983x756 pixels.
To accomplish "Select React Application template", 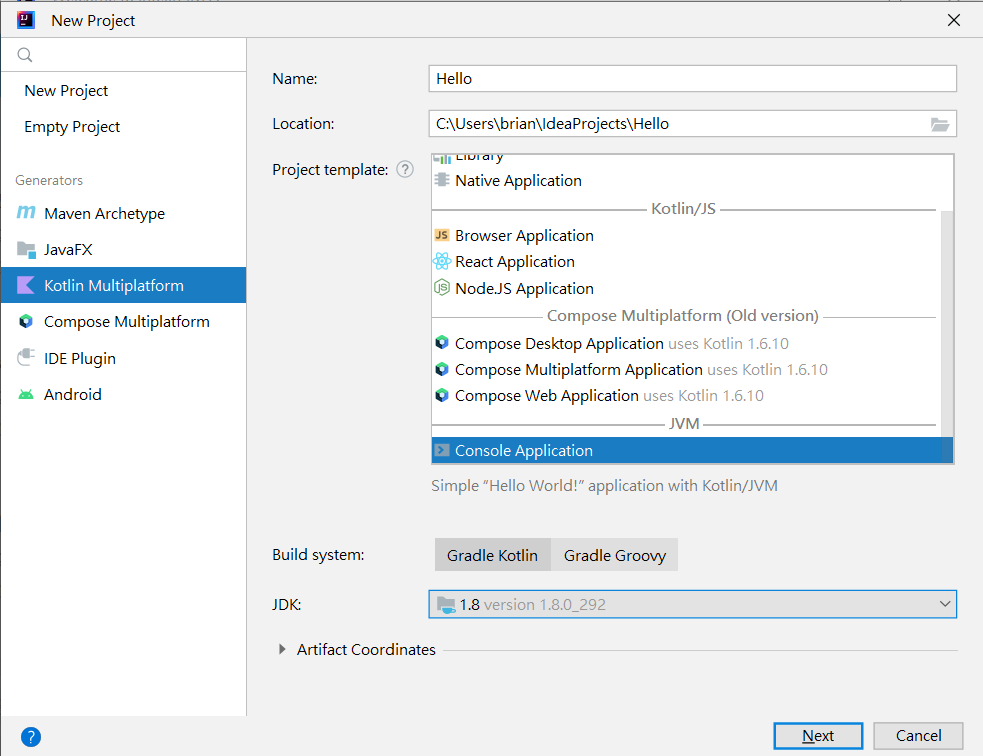I will [x=686, y=261].
